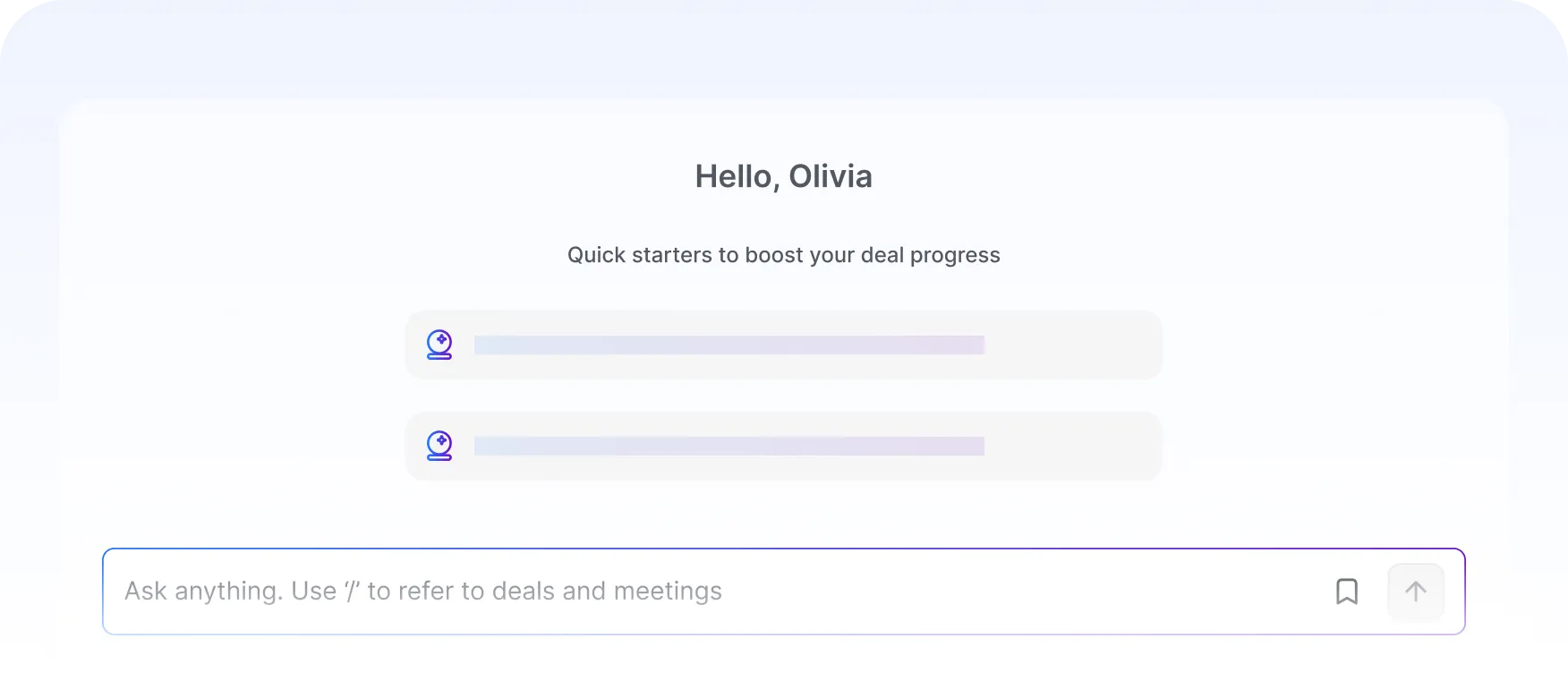
Task: Focus the "Ask anything" input field
Action: 783,592
